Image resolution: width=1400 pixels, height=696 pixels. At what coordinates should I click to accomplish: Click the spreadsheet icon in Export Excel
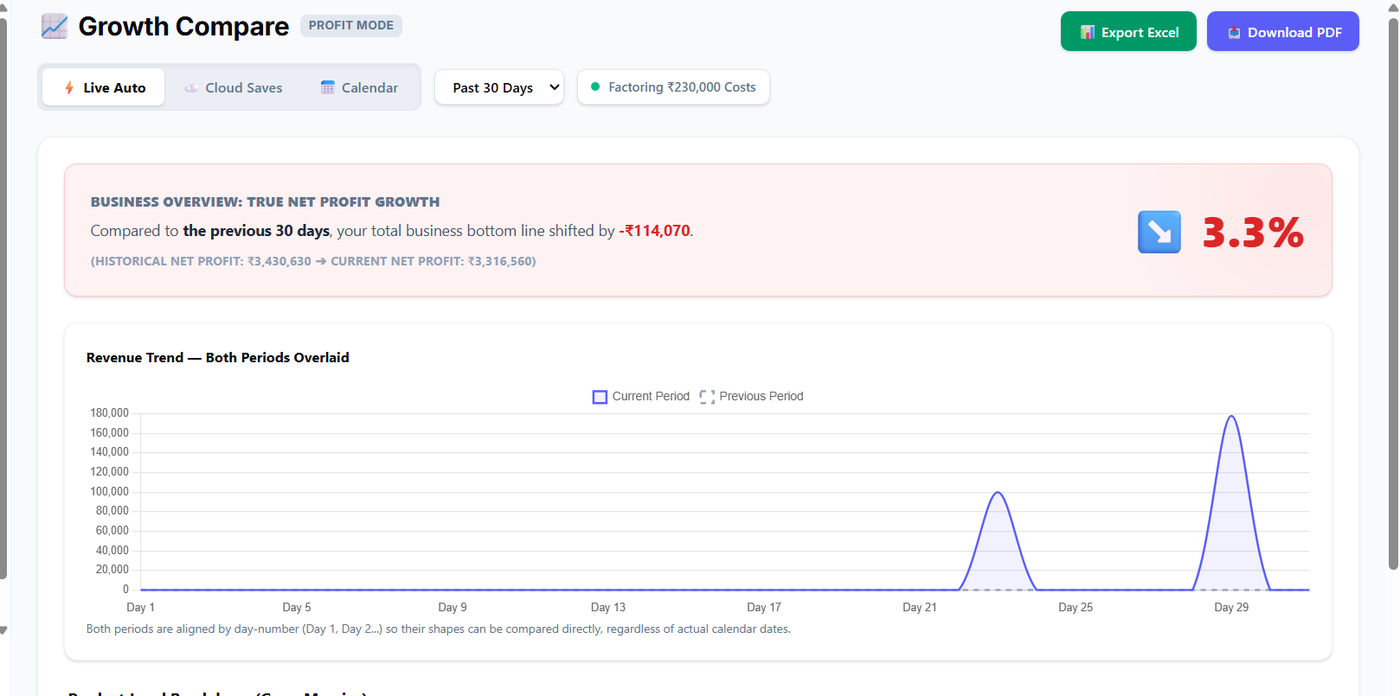[1087, 32]
